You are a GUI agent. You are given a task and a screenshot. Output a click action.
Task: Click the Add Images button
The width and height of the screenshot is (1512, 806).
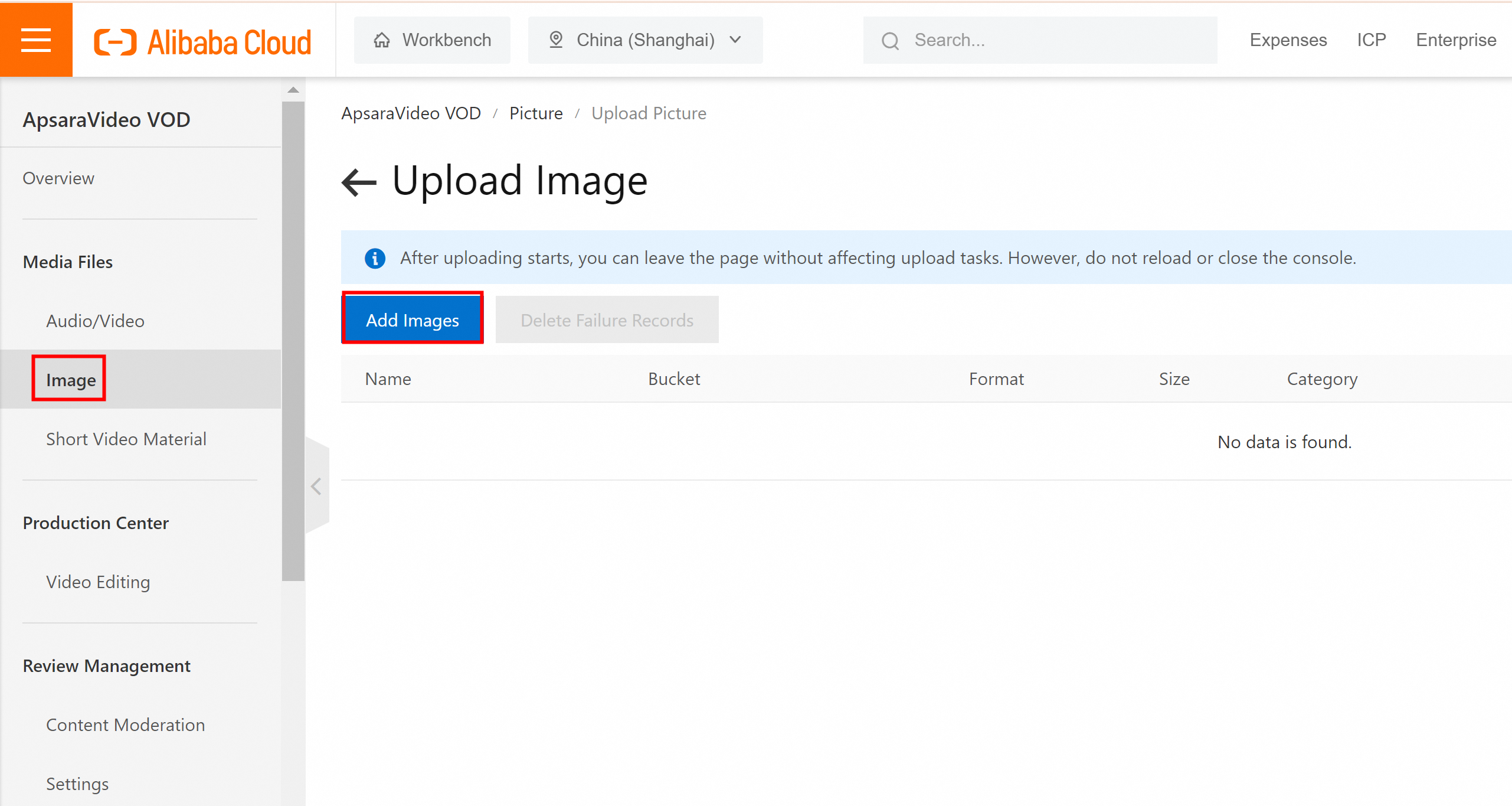[x=413, y=319]
